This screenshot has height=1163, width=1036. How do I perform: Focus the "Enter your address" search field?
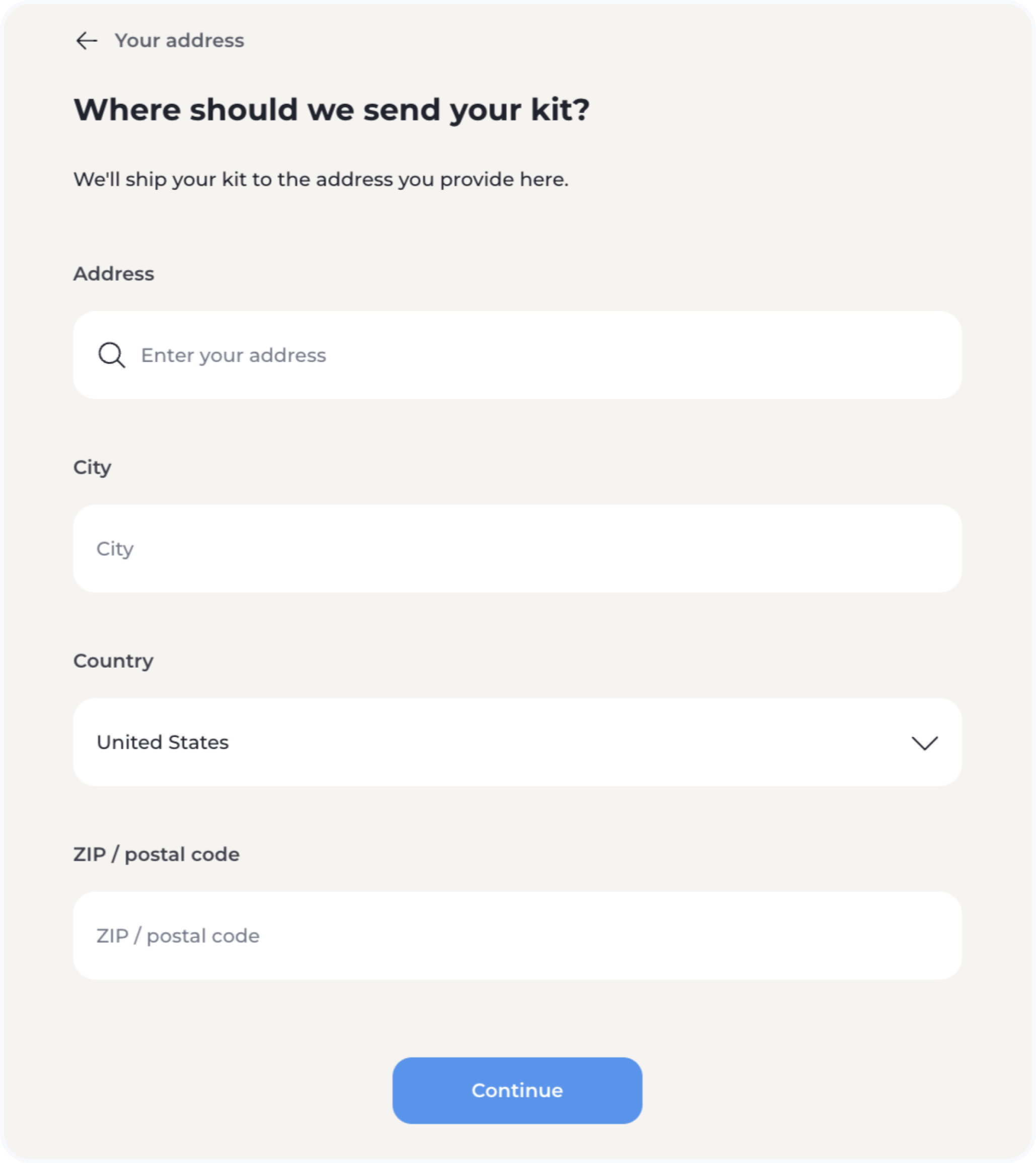(x=517, y=355)
